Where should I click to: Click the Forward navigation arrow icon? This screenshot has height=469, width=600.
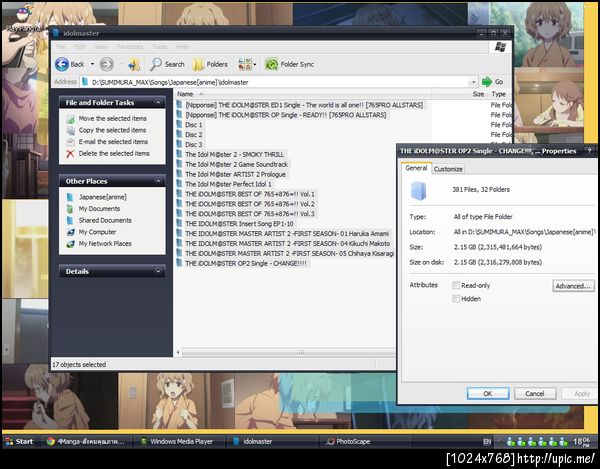point(107,64)
